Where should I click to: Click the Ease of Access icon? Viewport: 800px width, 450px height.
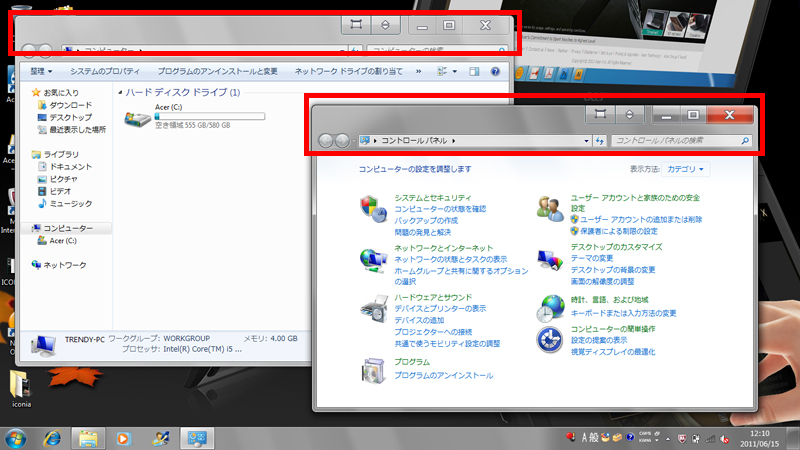pyautogui.click(x=550, y=340)
